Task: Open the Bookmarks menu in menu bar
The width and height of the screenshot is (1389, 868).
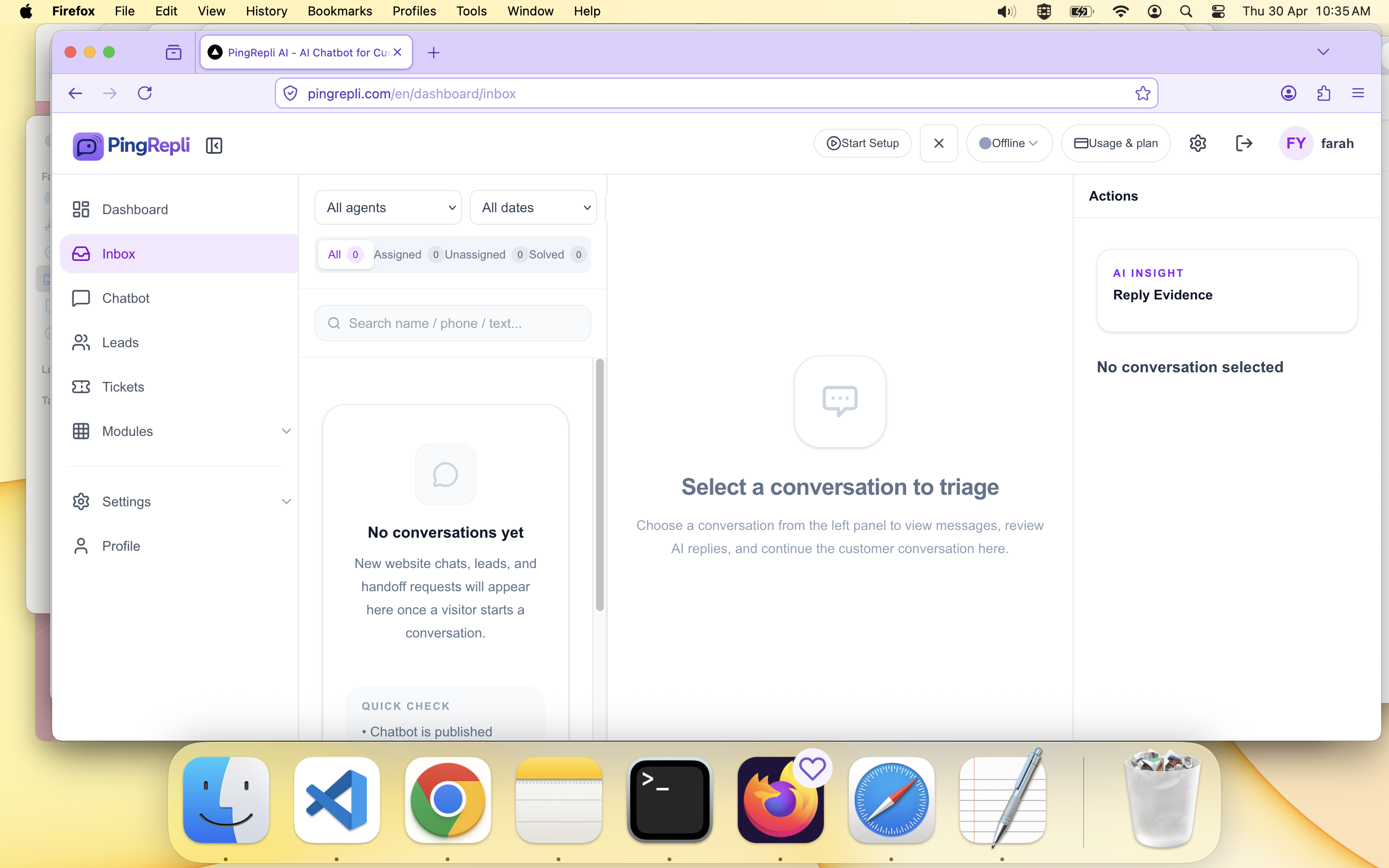Action: tap(340, 11)
